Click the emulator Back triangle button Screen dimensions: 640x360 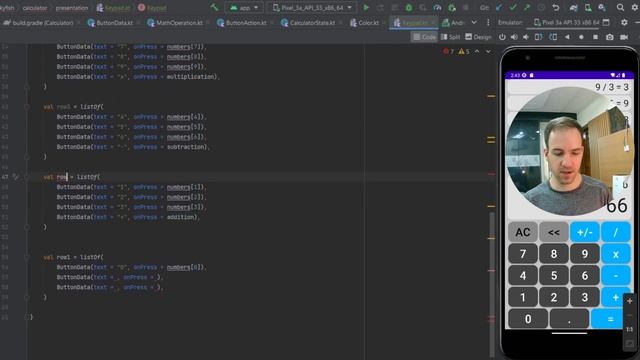tap(567, 37)
